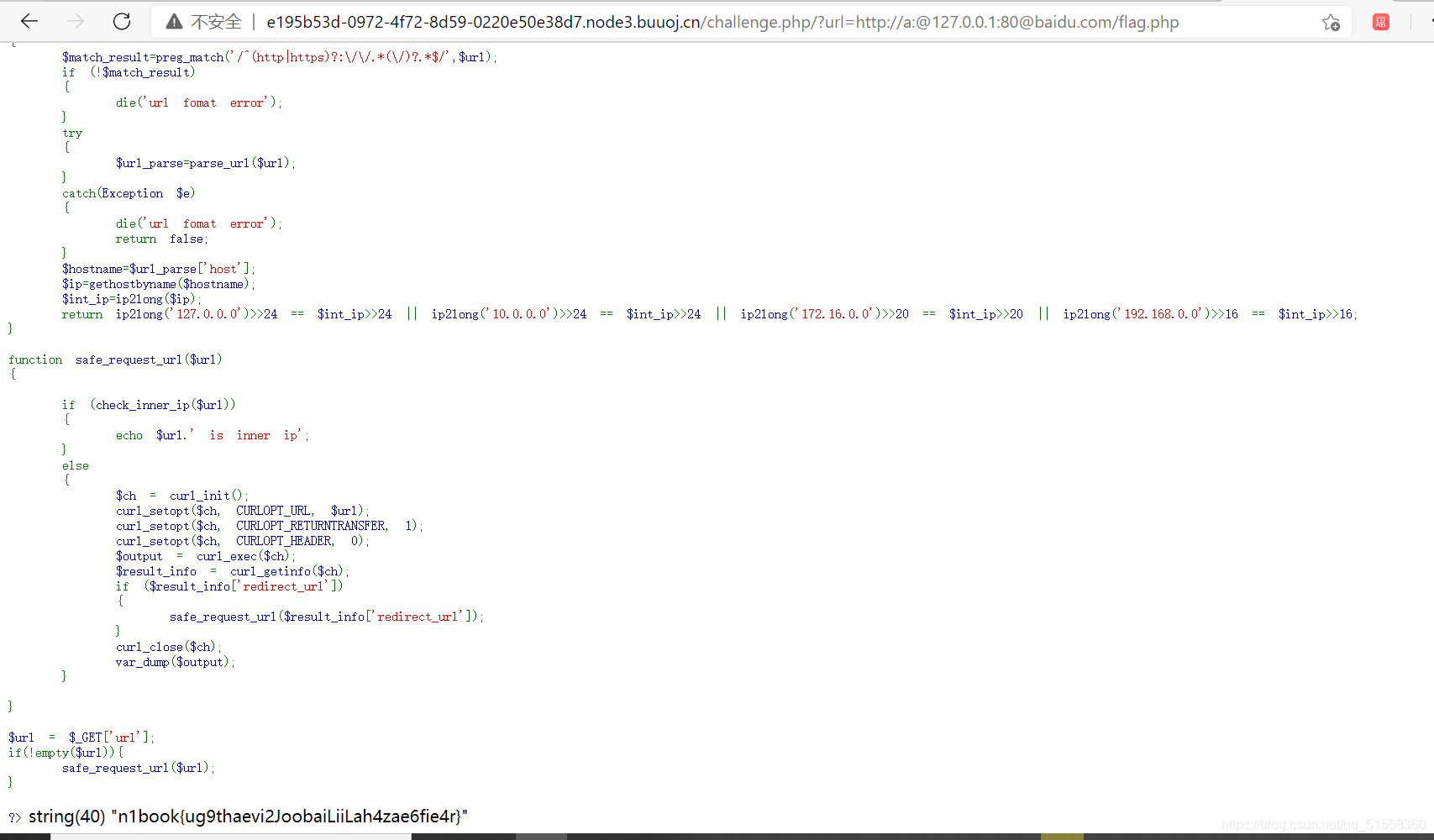Reload the current page
1434x840 pixels.
pos(122,22)
